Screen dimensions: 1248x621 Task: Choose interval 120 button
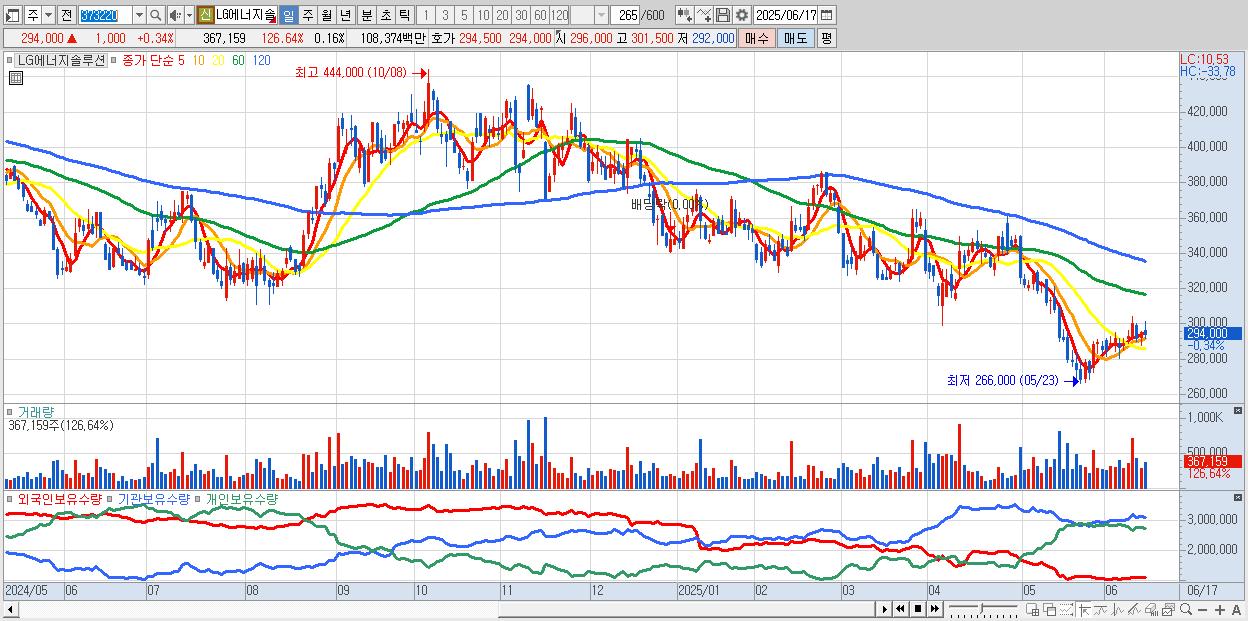(559, 15)
